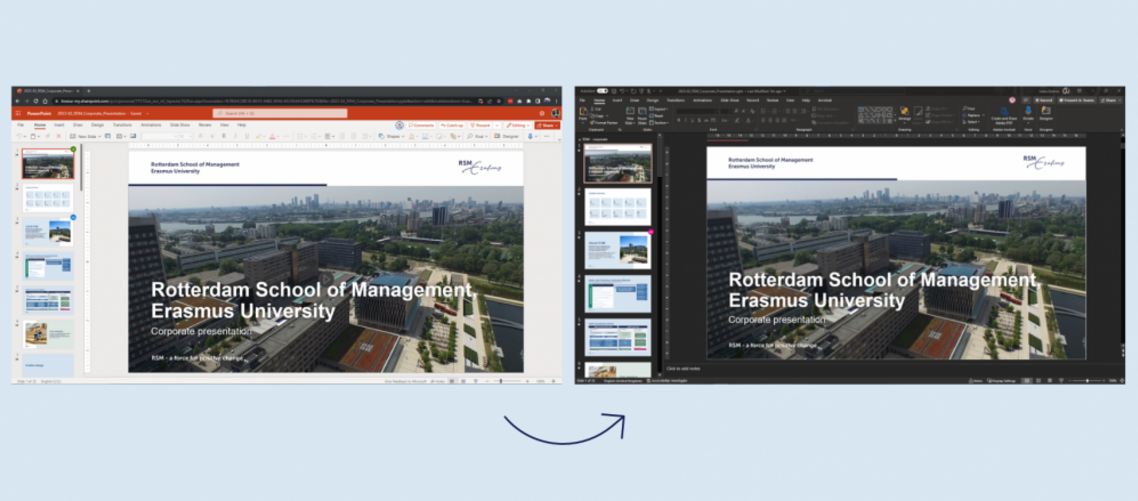Click the browser home icon
1138x501 pixels.
pos(45,101)
